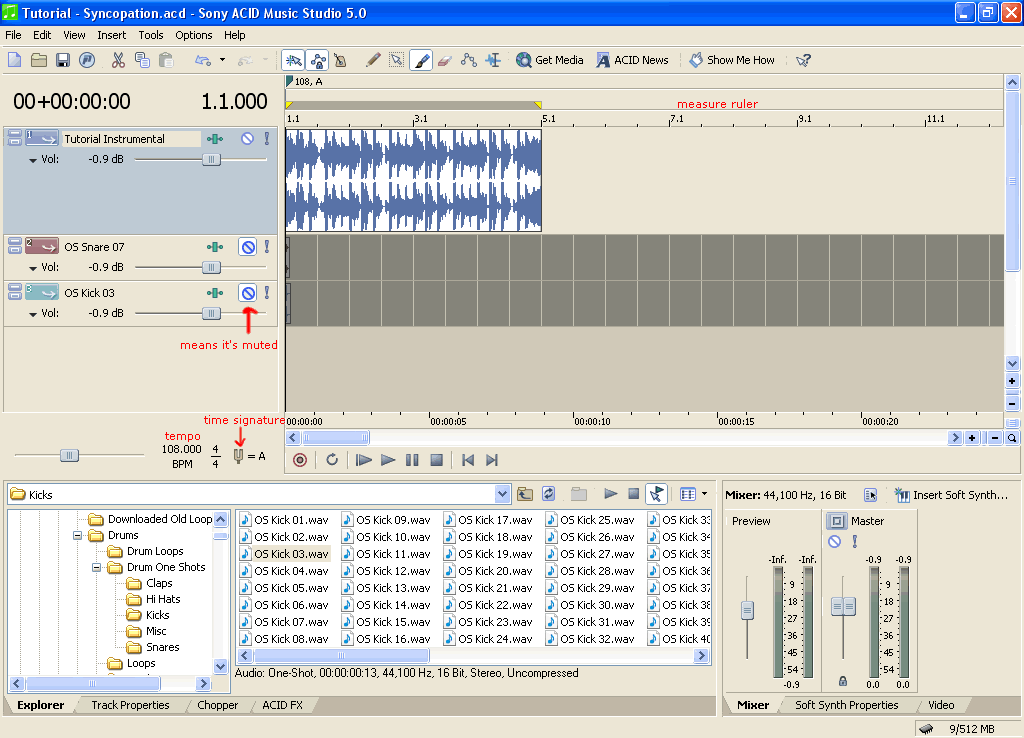Screen dimensions: 1024x738
Task: Select the Time Selection tool
Action: 493,60
